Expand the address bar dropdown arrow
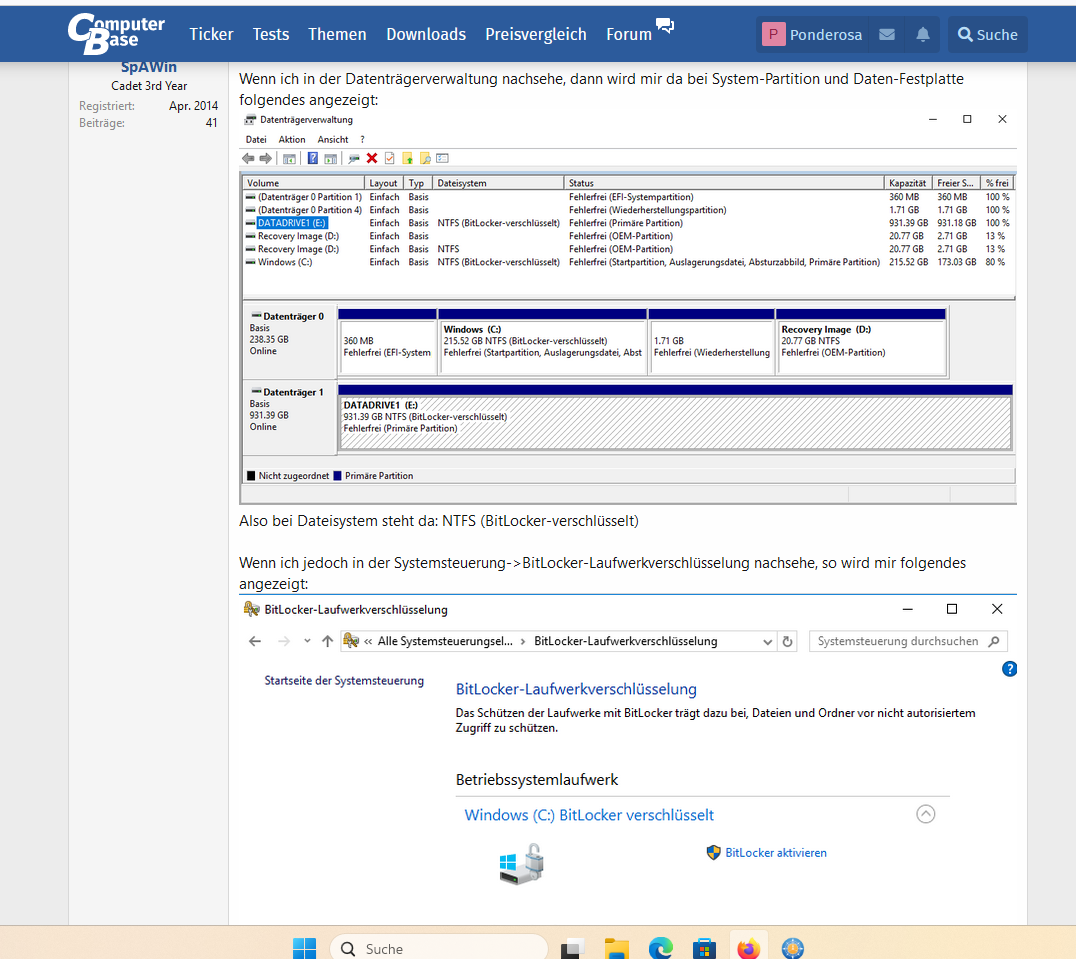The width and height of the screenshot is (1076, 959). 767,641
